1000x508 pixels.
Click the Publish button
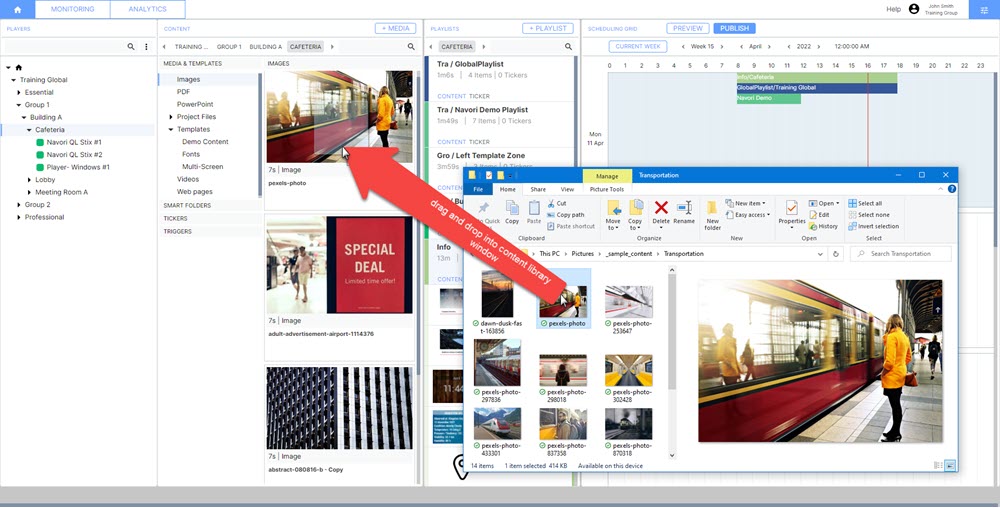(733, 29)
